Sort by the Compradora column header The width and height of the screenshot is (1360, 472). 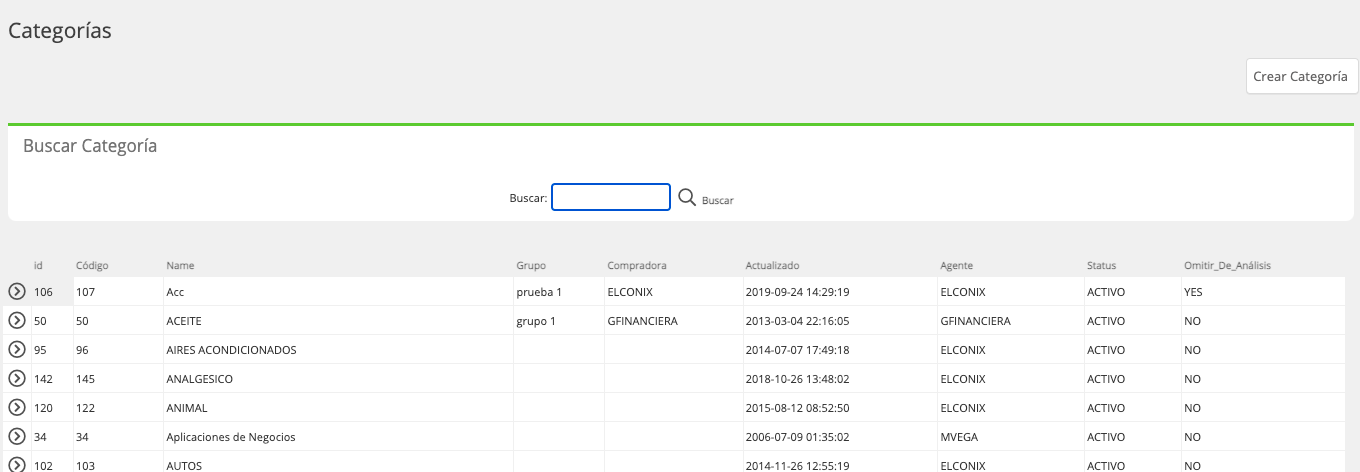pyautogui.click(x=637, y=266)
